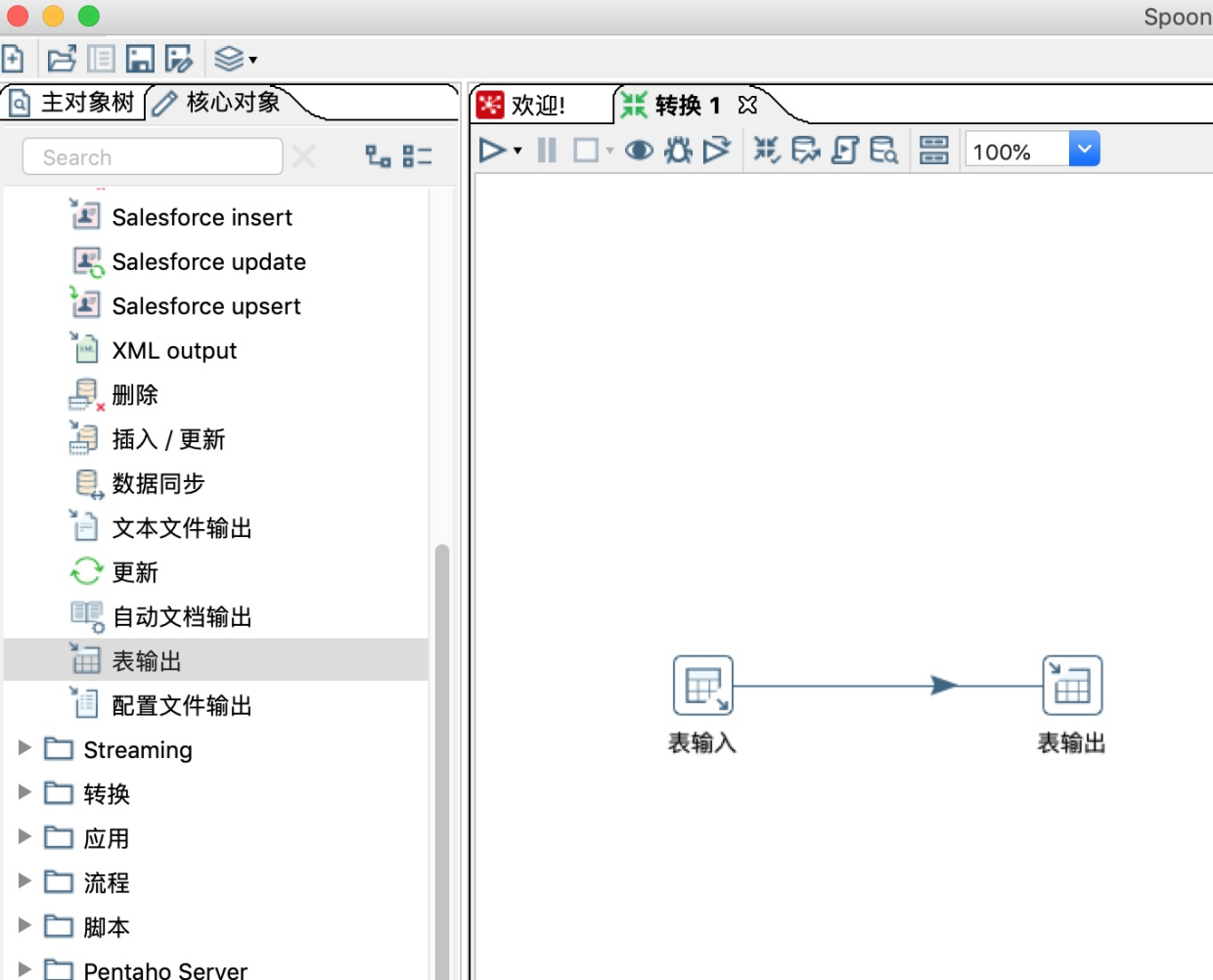
Task: Click the Run transformation play button
Action: (x=492, y=151)
